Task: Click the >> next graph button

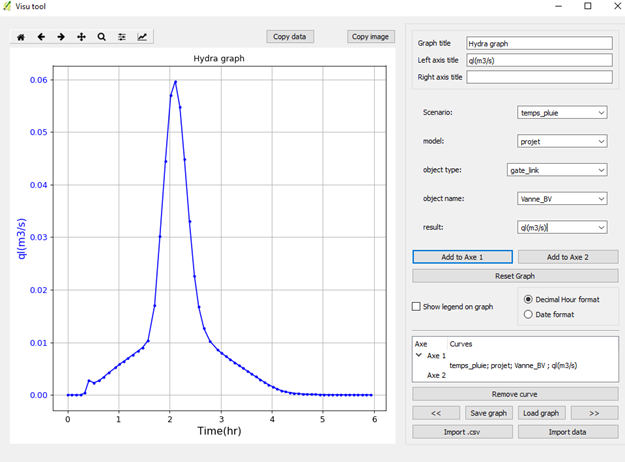Action: coord(594,413)
